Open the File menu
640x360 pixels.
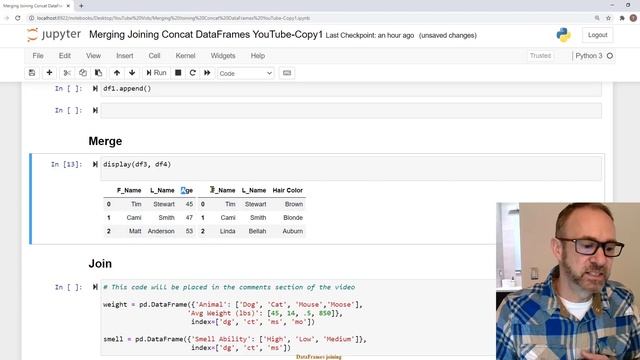tap(38, 56)
